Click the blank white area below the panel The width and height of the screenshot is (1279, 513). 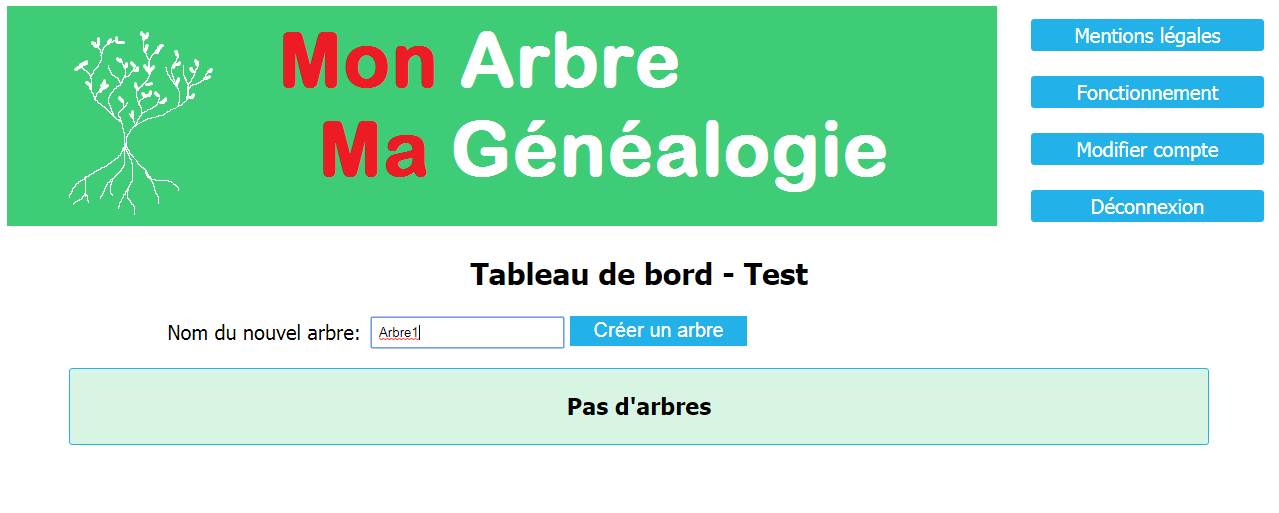[x=639, y=480]
